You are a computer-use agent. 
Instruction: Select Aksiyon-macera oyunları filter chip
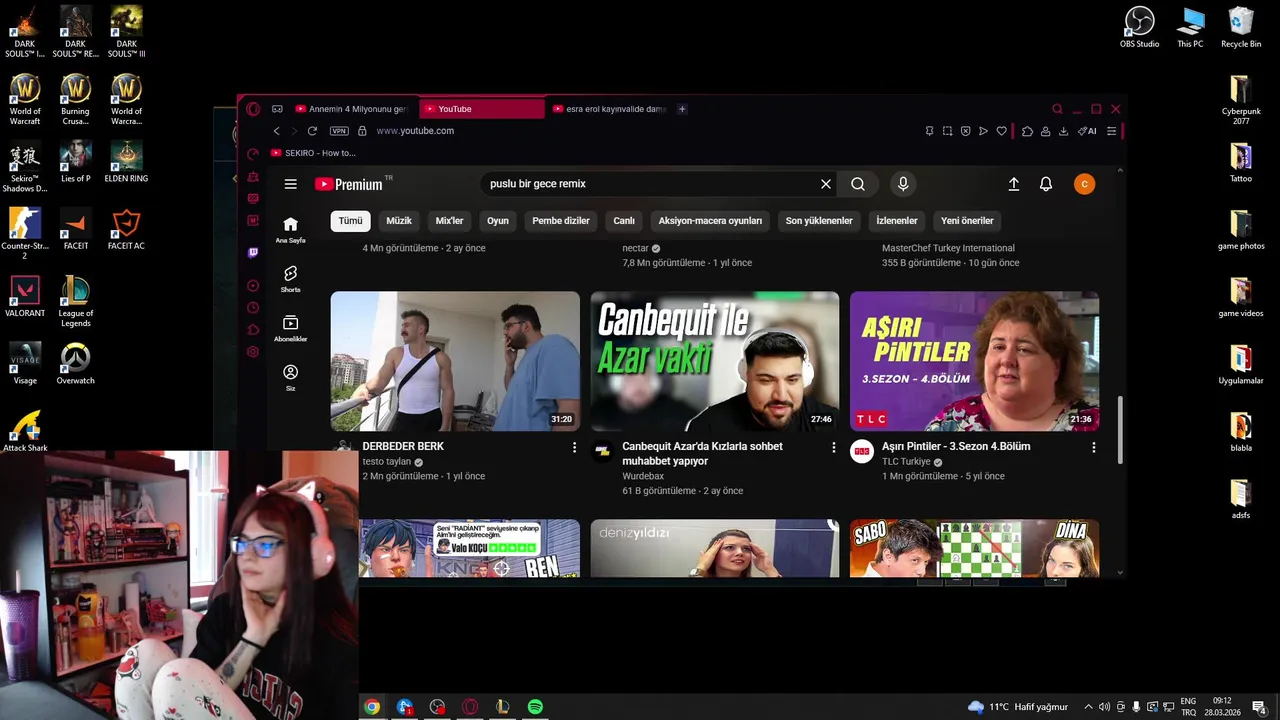click(710, 221)
